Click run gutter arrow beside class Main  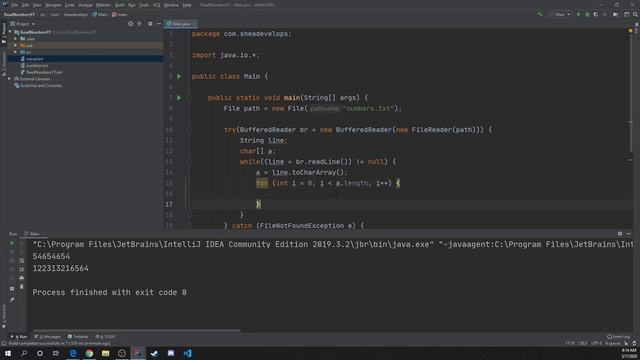click(x=179, y=76)
